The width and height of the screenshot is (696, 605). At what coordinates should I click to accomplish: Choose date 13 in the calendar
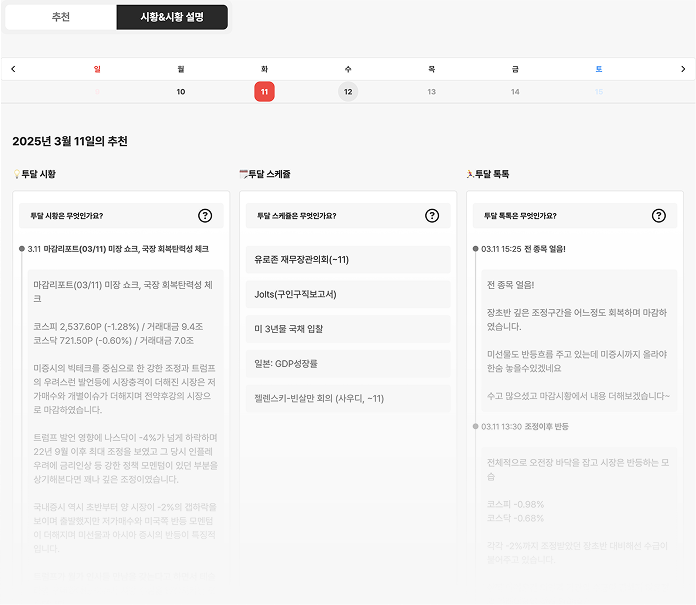coord(431,92)
